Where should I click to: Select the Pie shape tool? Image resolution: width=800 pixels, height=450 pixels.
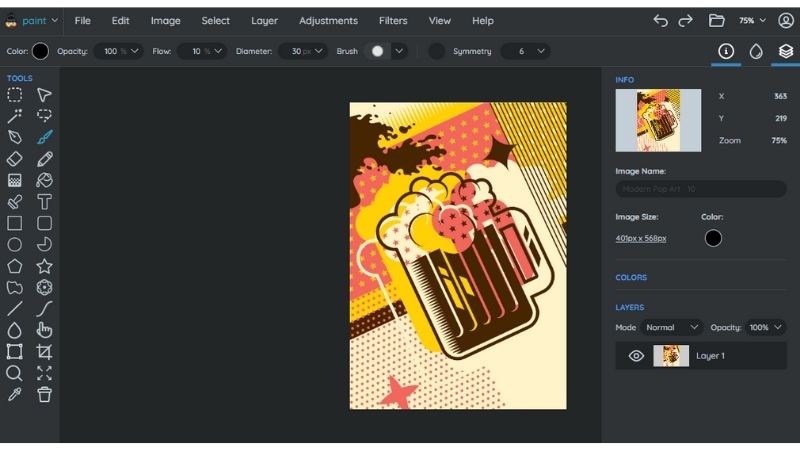tap(44, 245)
